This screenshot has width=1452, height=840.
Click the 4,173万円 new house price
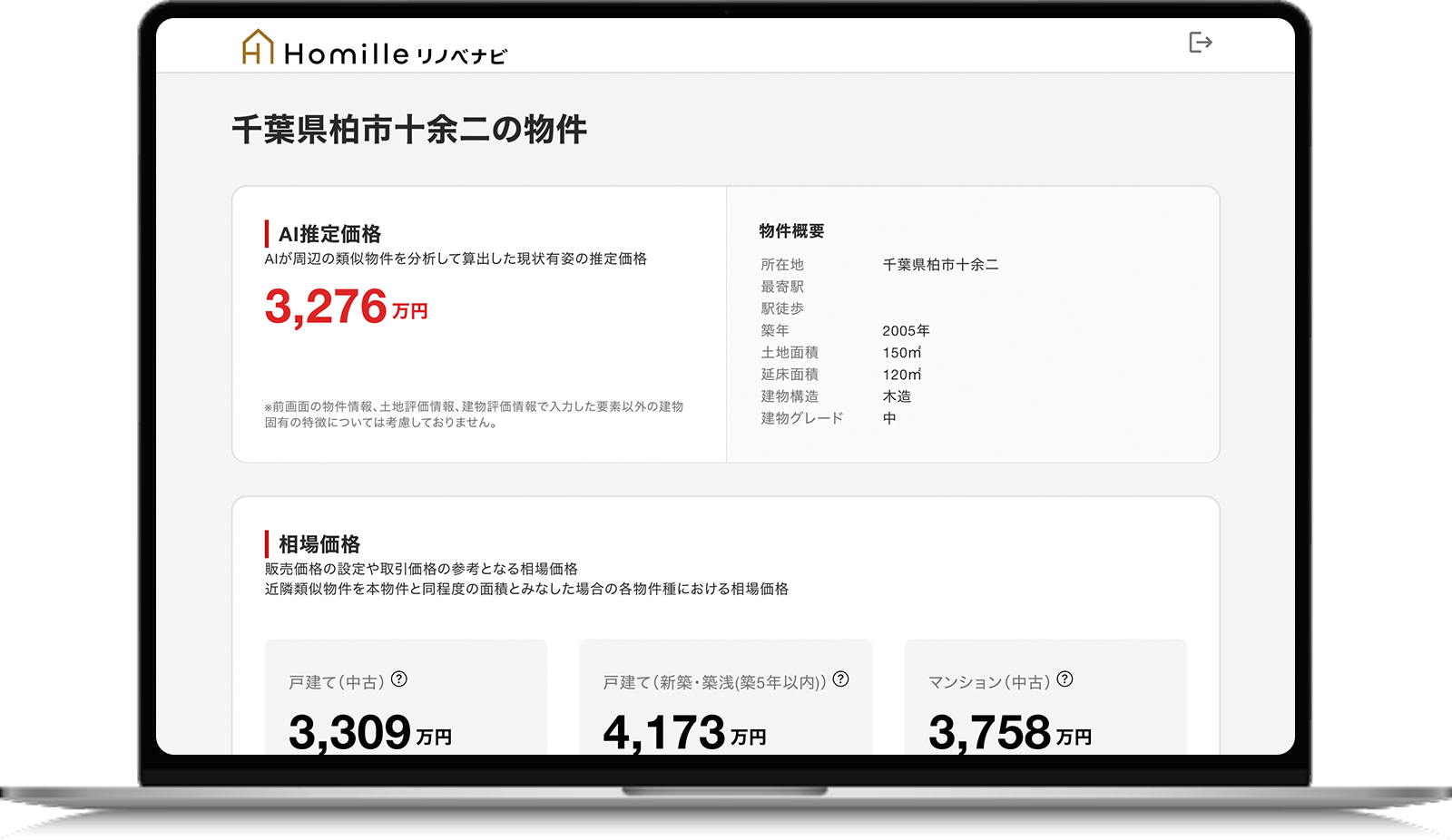pos(685,732)
